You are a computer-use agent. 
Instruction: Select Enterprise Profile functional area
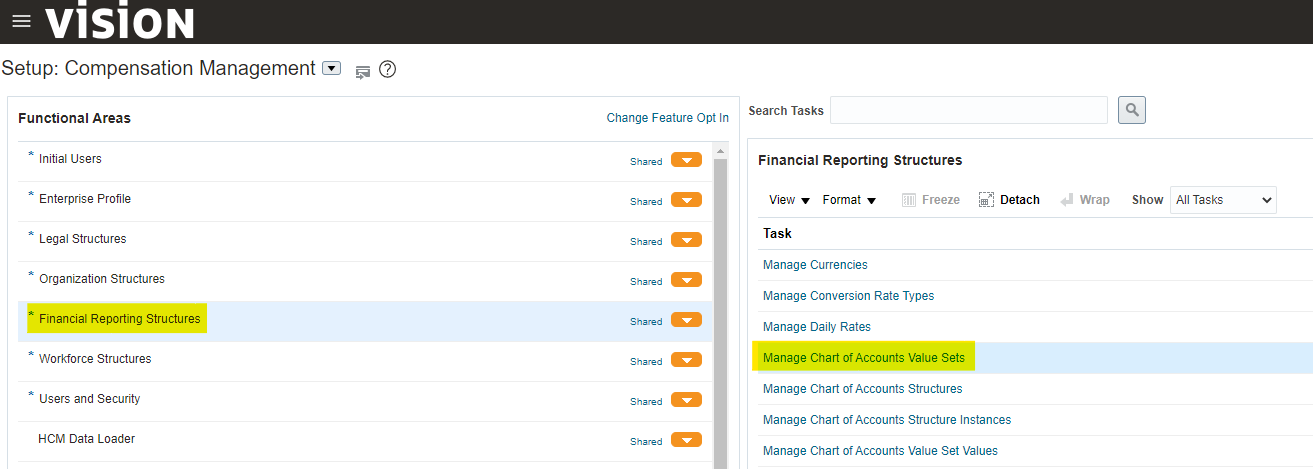pos(84,199)
